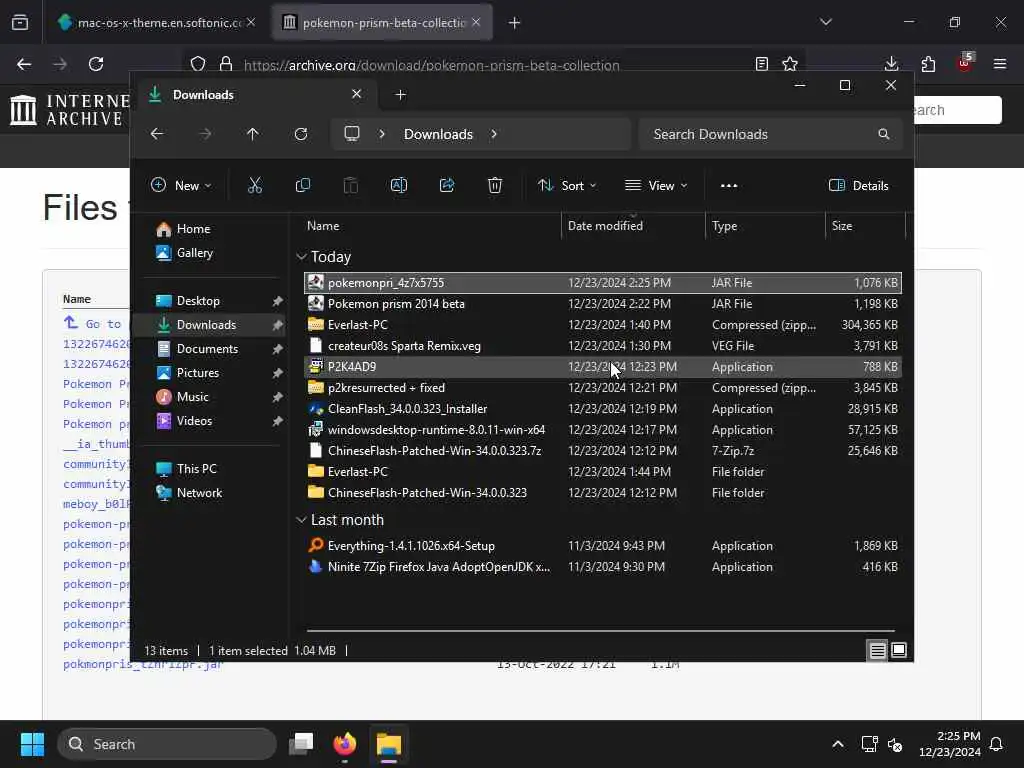Close the Downloads Explorer tab
The height and width of the screenshot is (768, 1024).
pyautogui.click(x=357, y=94)
